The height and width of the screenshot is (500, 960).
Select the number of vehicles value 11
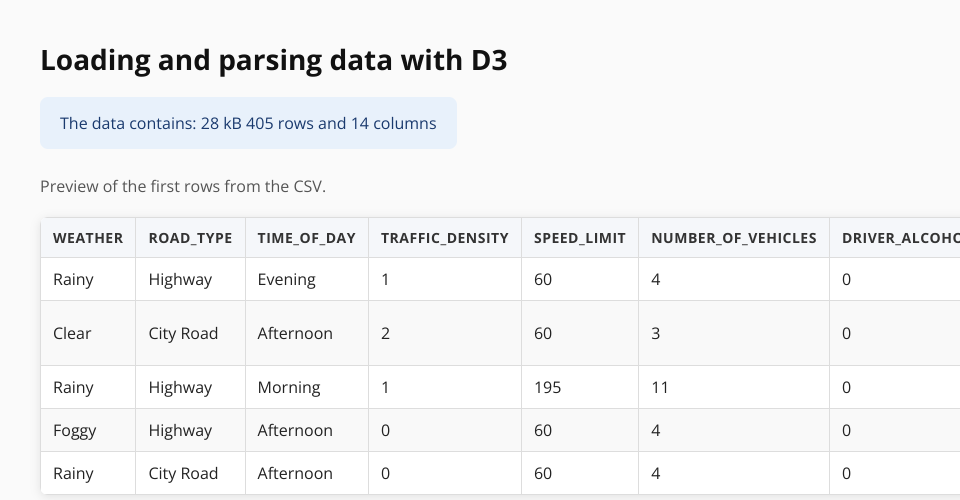[x=660, y=387]
